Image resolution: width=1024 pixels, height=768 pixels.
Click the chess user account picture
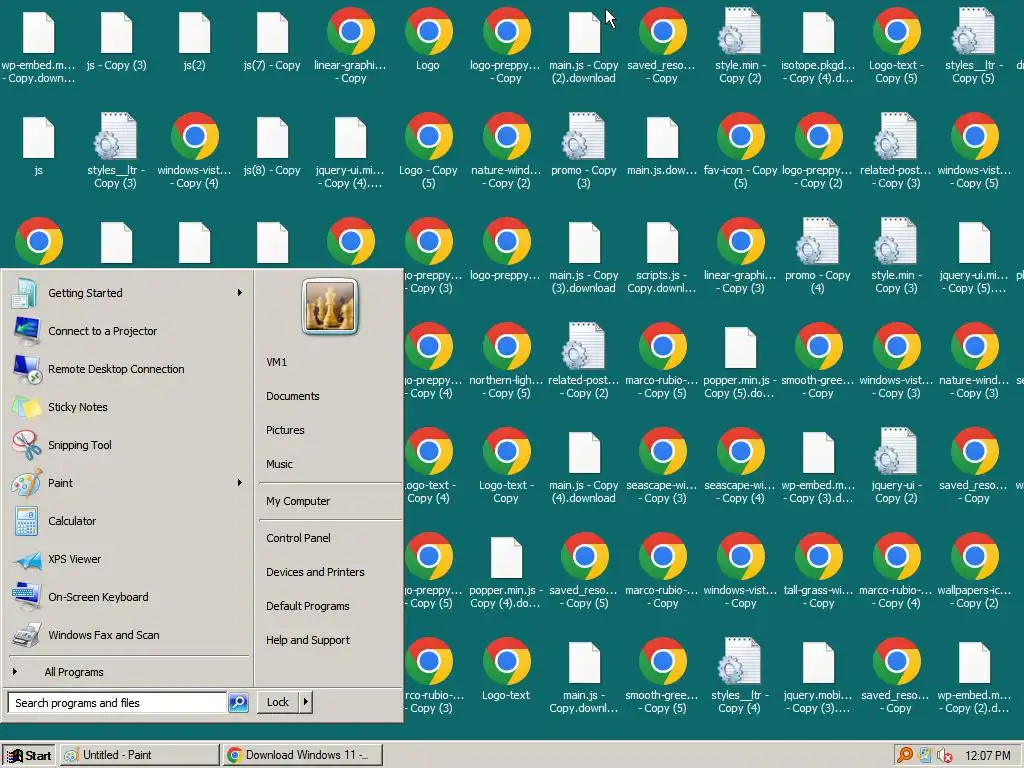point(330,306)
